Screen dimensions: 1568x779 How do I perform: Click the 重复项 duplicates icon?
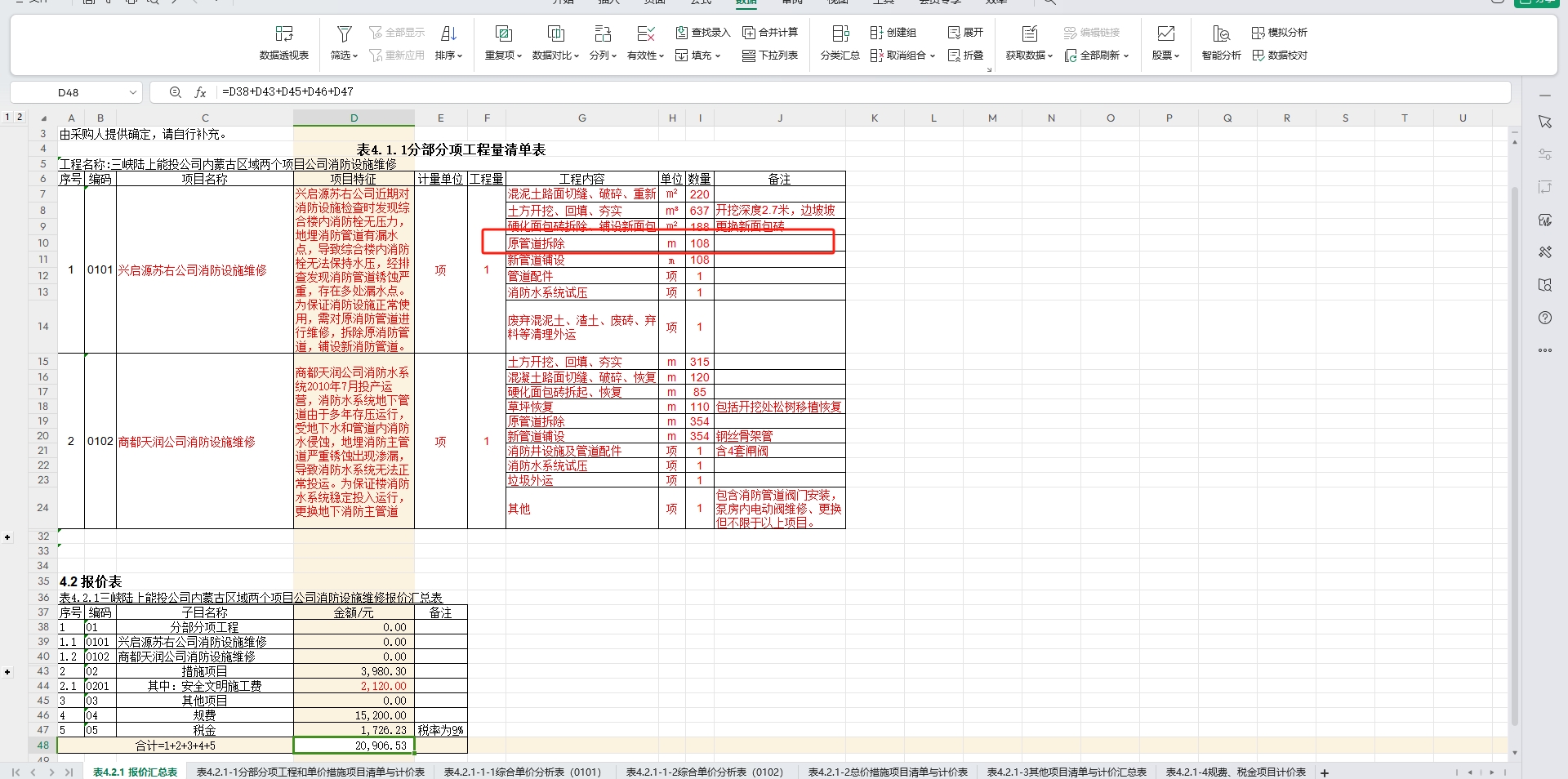[x=503, y=33]
